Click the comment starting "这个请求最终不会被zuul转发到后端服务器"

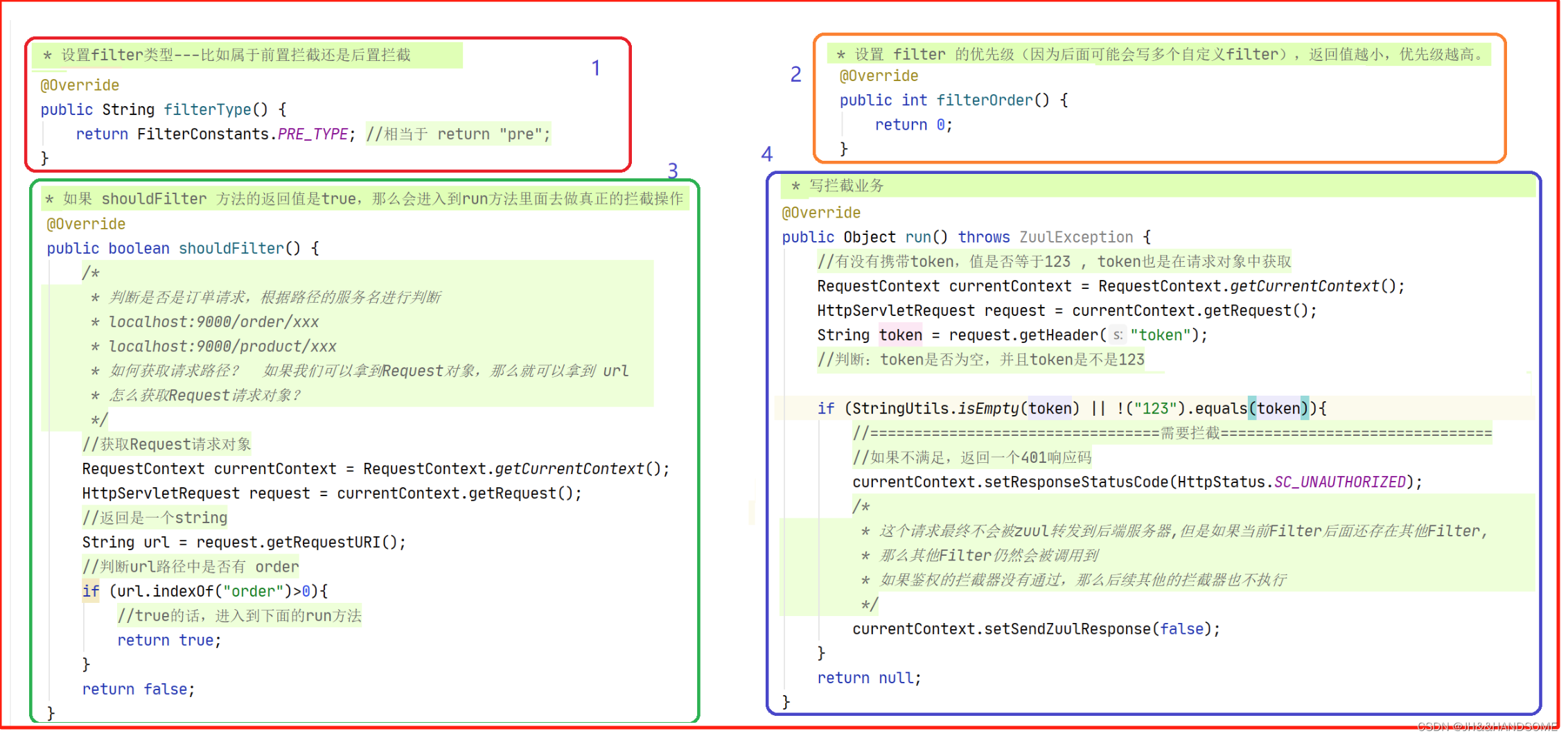tap(1183, 531)
